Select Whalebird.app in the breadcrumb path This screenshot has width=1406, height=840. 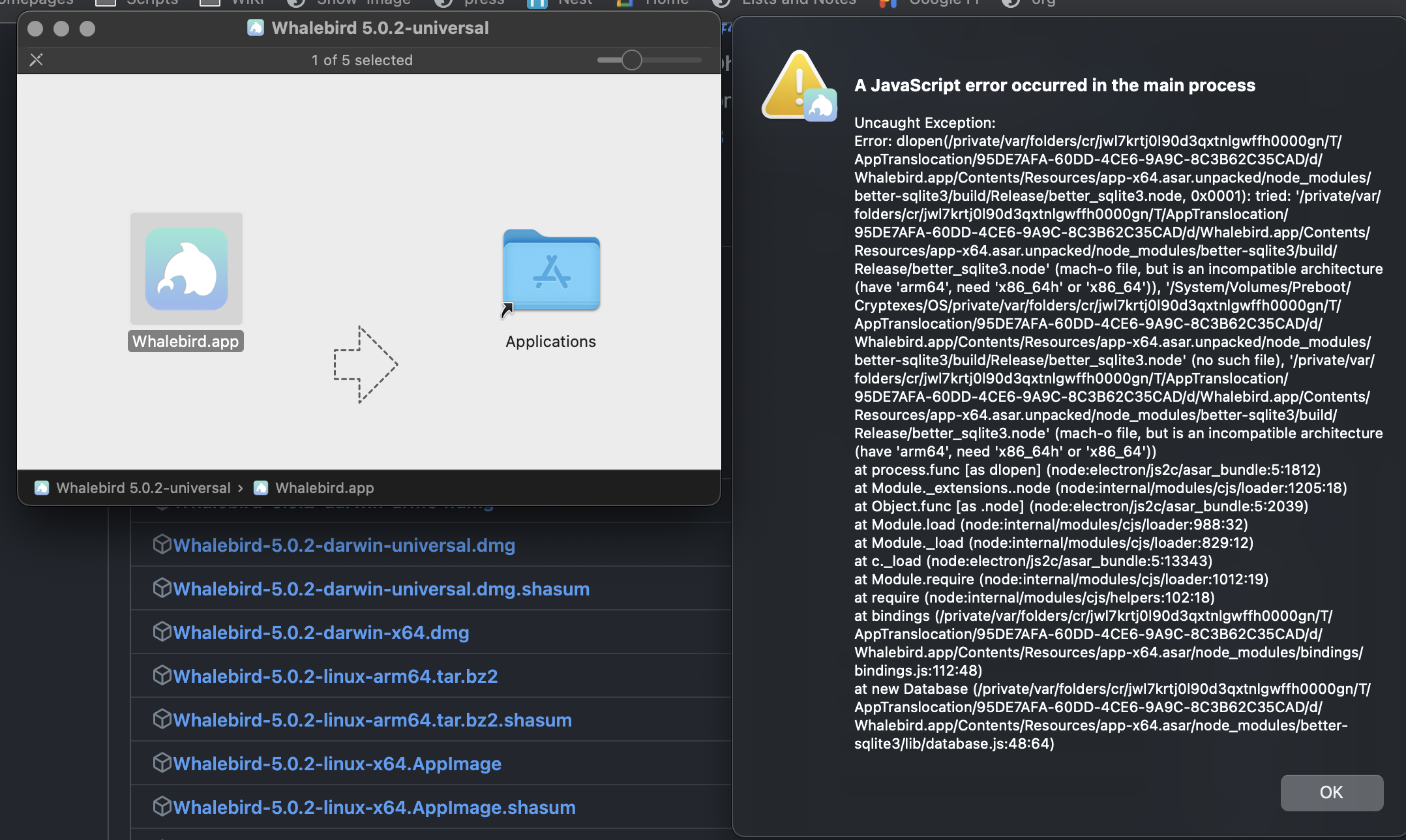pos(324,487)
